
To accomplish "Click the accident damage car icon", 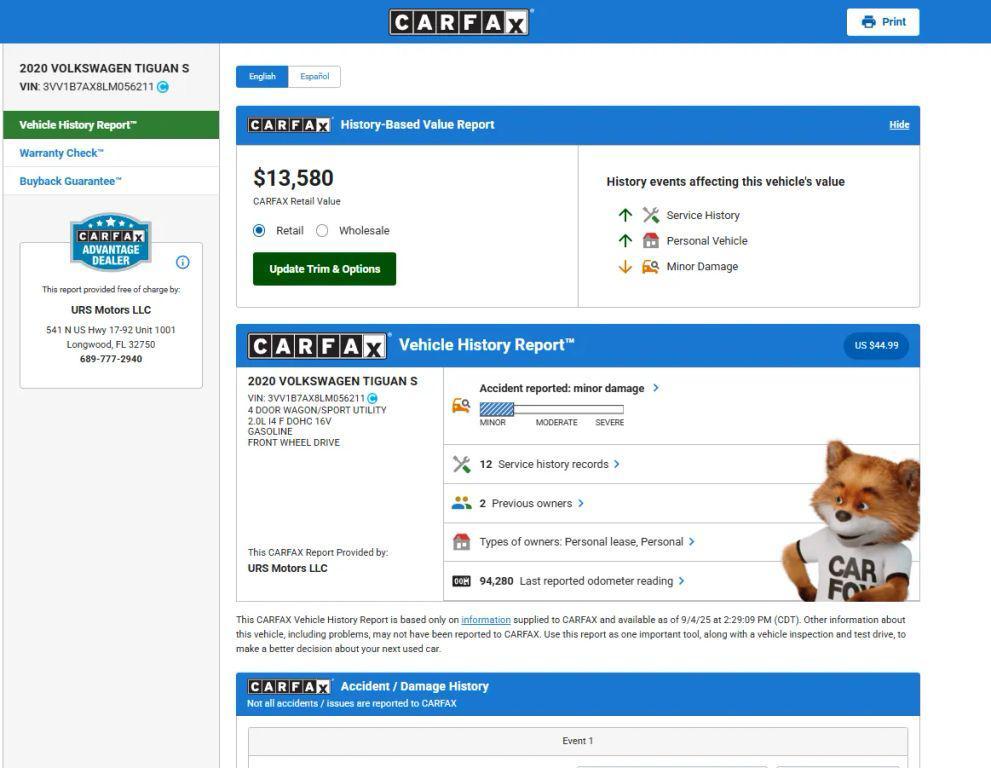I will [461, 405].
